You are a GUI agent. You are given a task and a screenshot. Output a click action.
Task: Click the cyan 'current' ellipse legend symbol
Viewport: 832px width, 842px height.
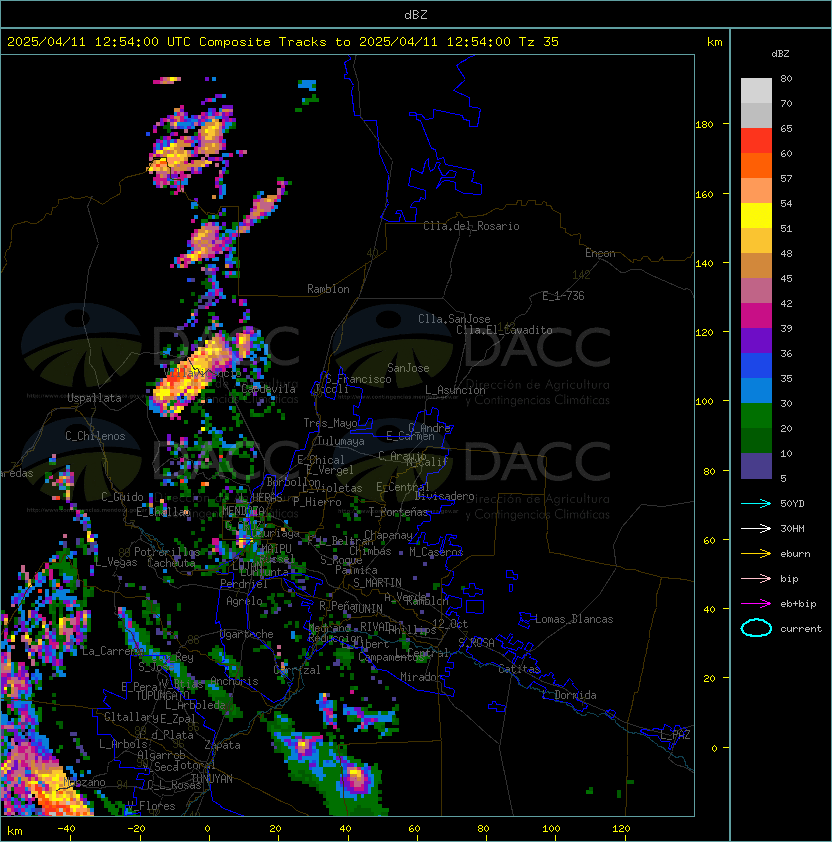pyautogui.click(x=756, y=628)
